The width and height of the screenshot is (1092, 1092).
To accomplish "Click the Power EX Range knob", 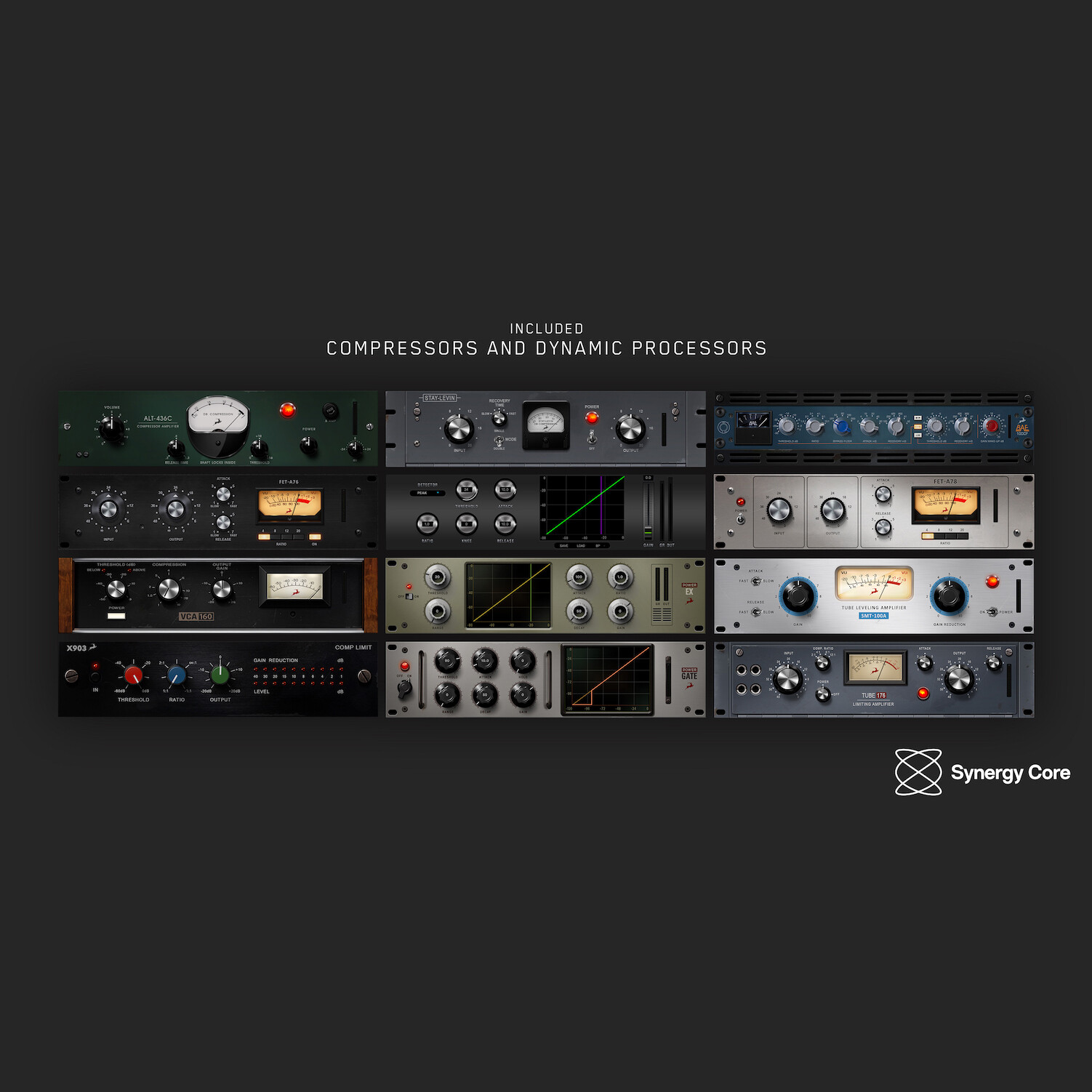I will click(x=437, y=611).
